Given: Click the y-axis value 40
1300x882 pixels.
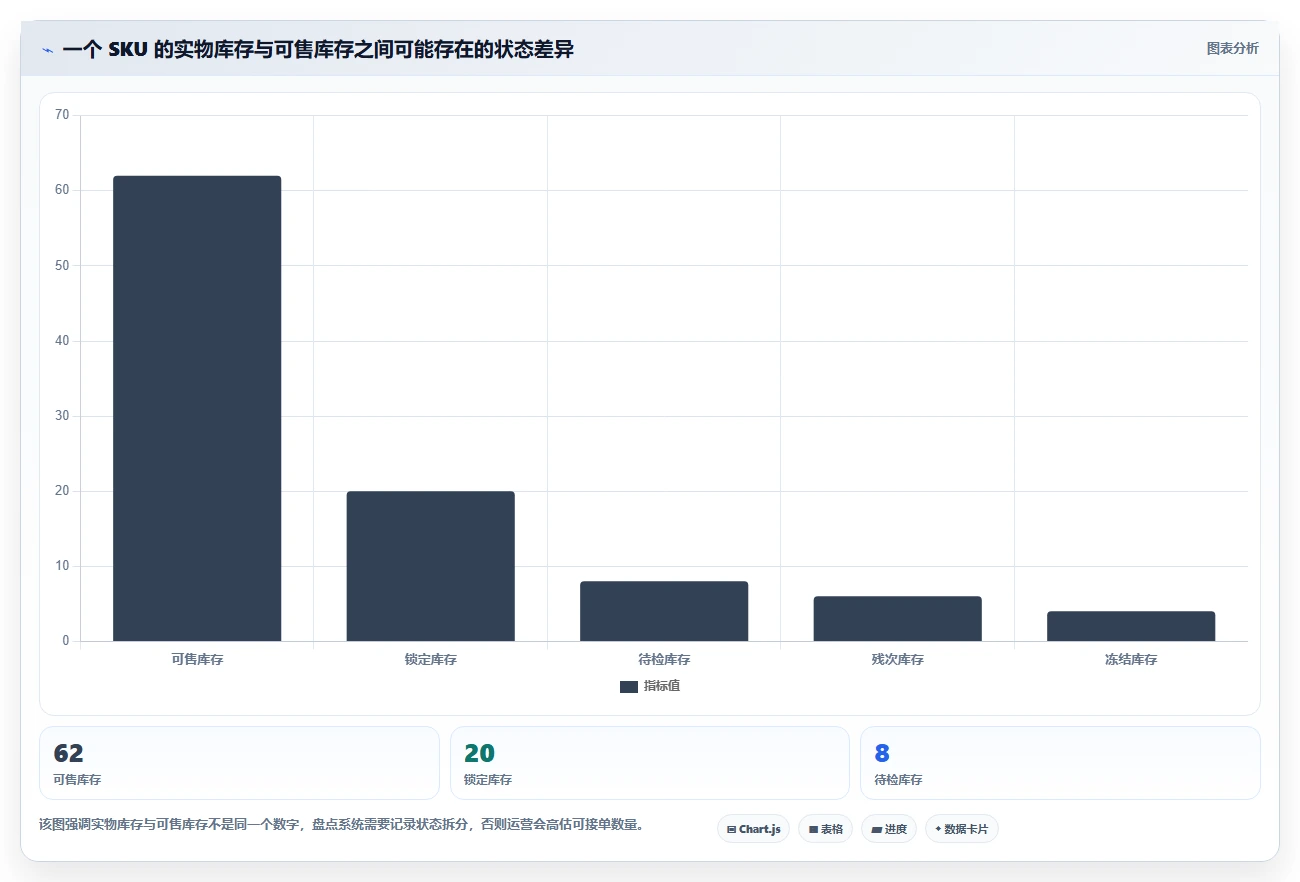Looking at the screenshot, I should [62, 341].
